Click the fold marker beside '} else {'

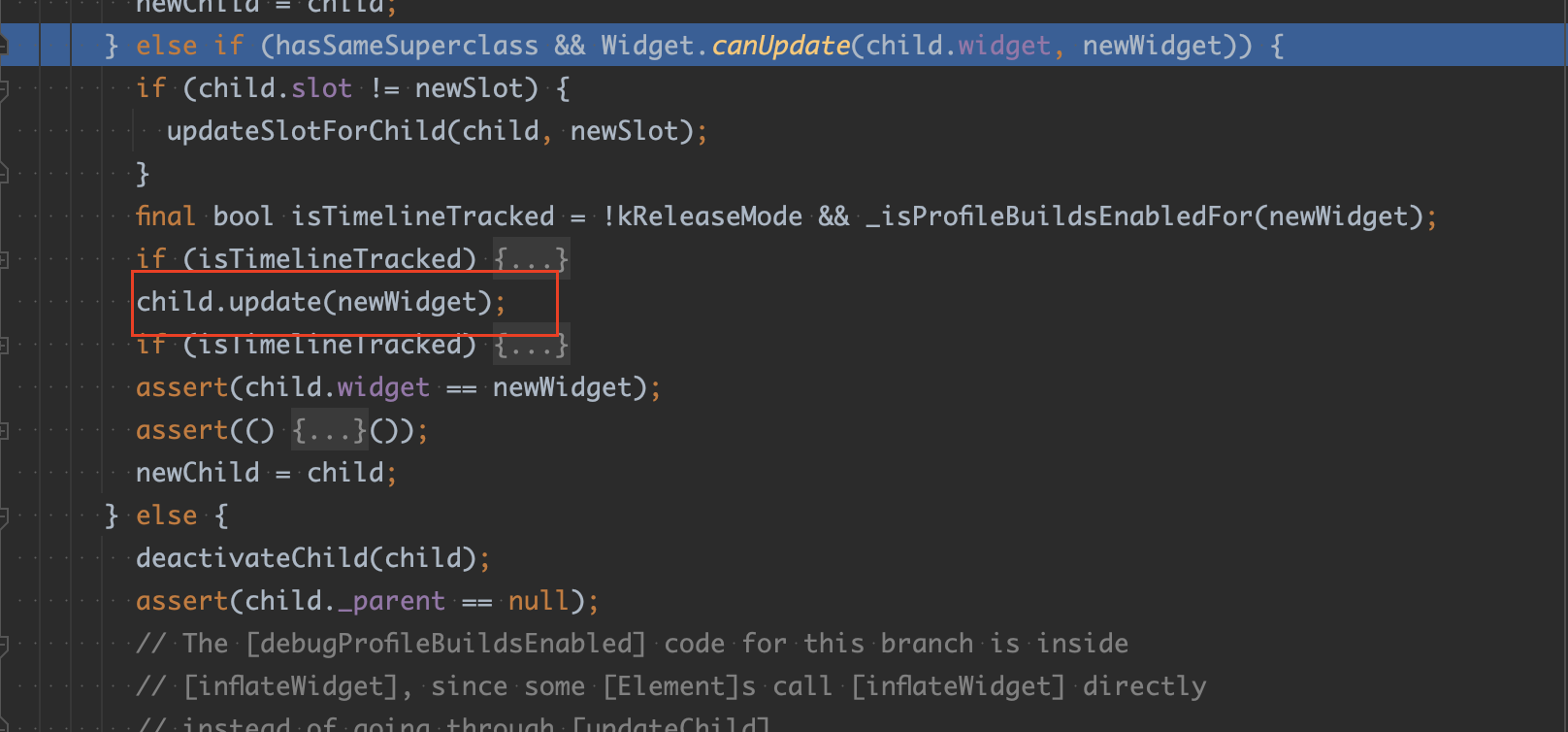click(3, 516)
